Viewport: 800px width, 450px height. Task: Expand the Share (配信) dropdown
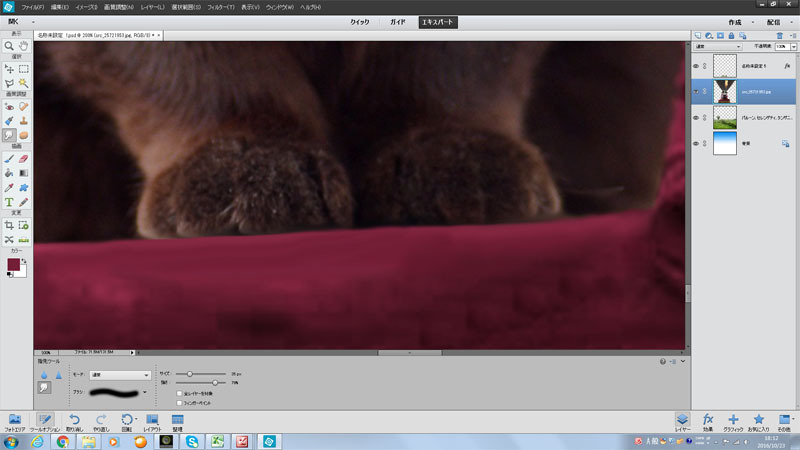[792, 22]
